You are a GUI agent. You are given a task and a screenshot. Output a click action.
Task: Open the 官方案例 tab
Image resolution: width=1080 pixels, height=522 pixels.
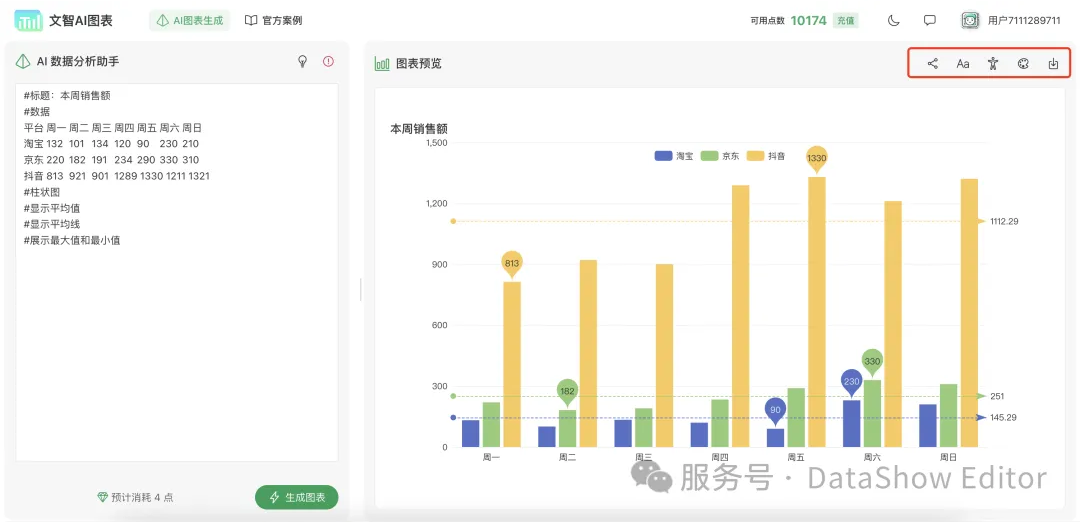coord(273,21)
